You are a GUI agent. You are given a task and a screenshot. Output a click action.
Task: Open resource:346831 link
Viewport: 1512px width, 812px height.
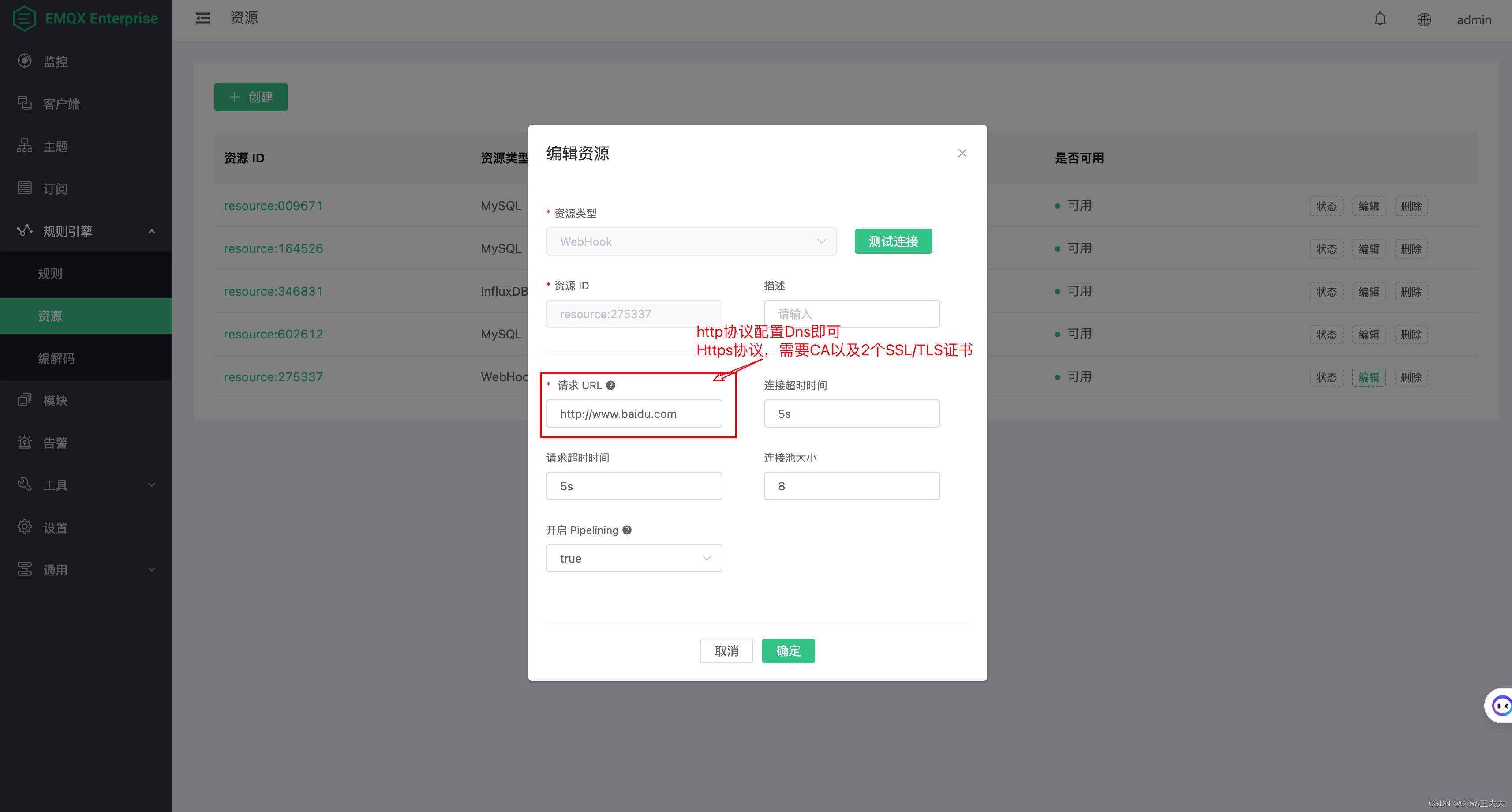point(273,291)
